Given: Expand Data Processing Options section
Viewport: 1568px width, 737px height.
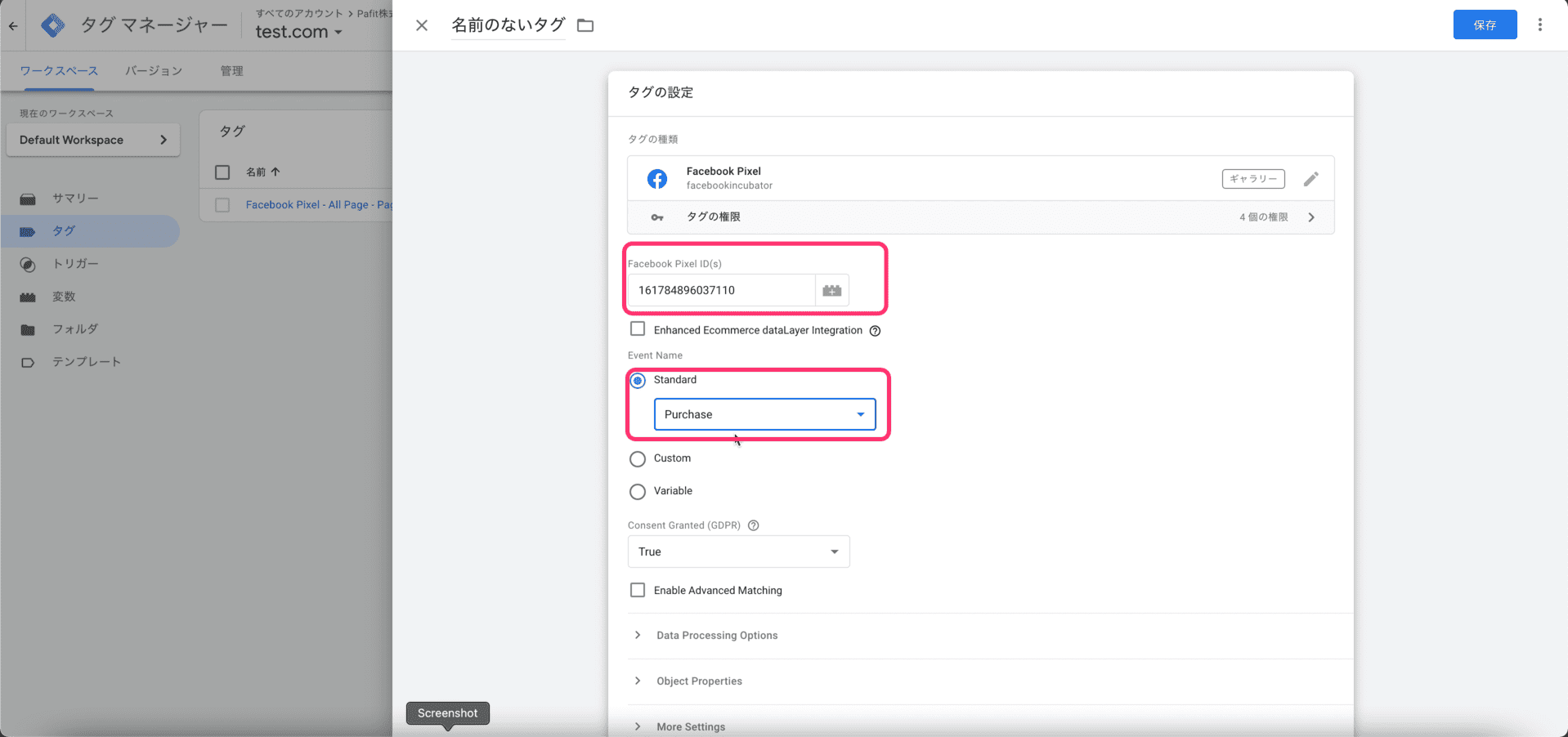Looking at the screenshot, I should (717, 636).
